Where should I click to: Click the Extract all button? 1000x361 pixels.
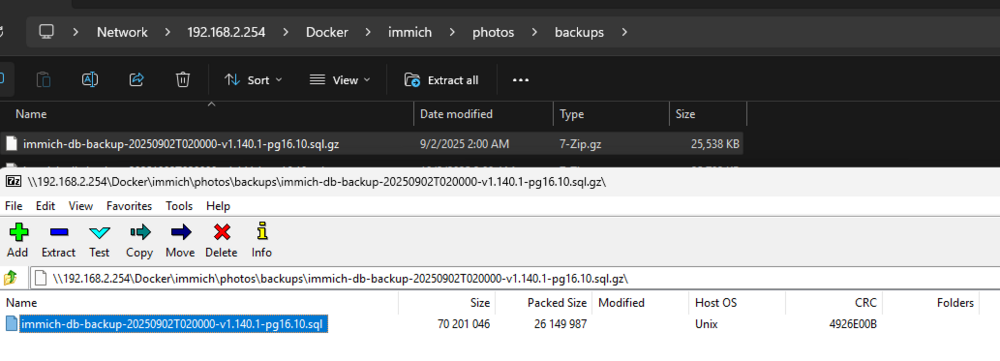pos(441,80)
